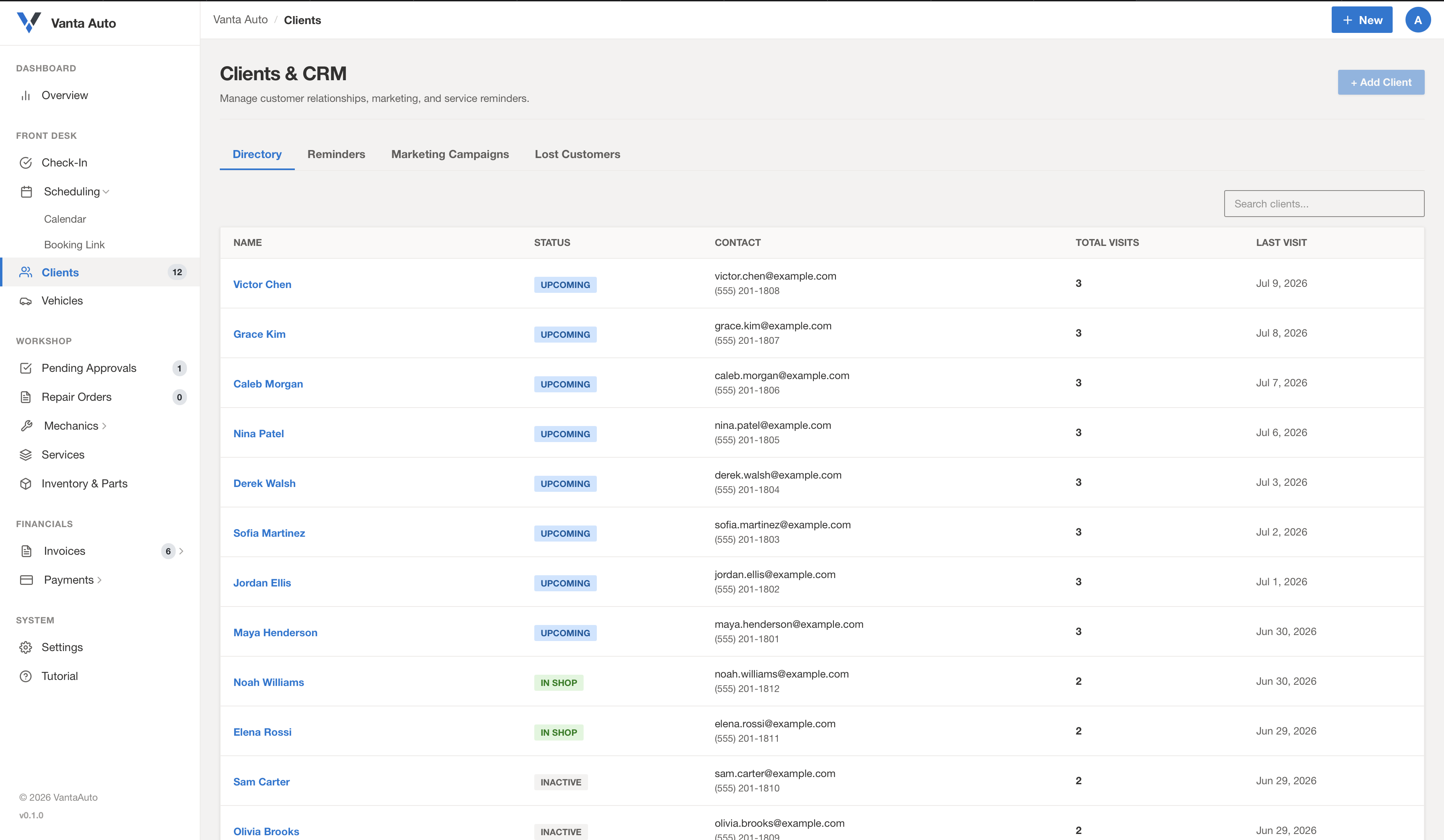
Task: Click Grace Kim's phone (555) 201-1807
Action: tap(746, 340)
